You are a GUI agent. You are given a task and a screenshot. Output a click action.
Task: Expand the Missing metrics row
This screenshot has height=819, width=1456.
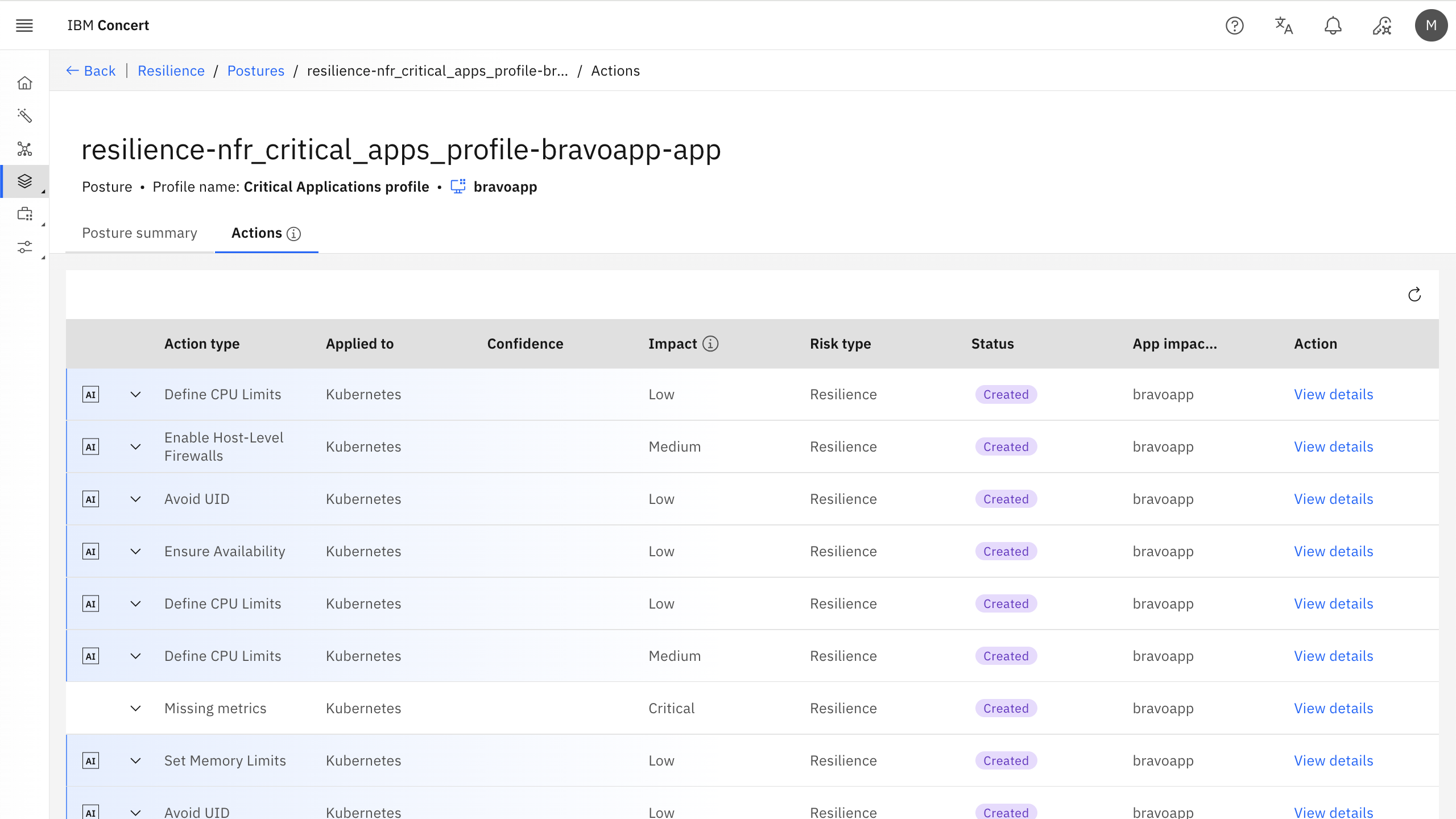tap(135, 709)
